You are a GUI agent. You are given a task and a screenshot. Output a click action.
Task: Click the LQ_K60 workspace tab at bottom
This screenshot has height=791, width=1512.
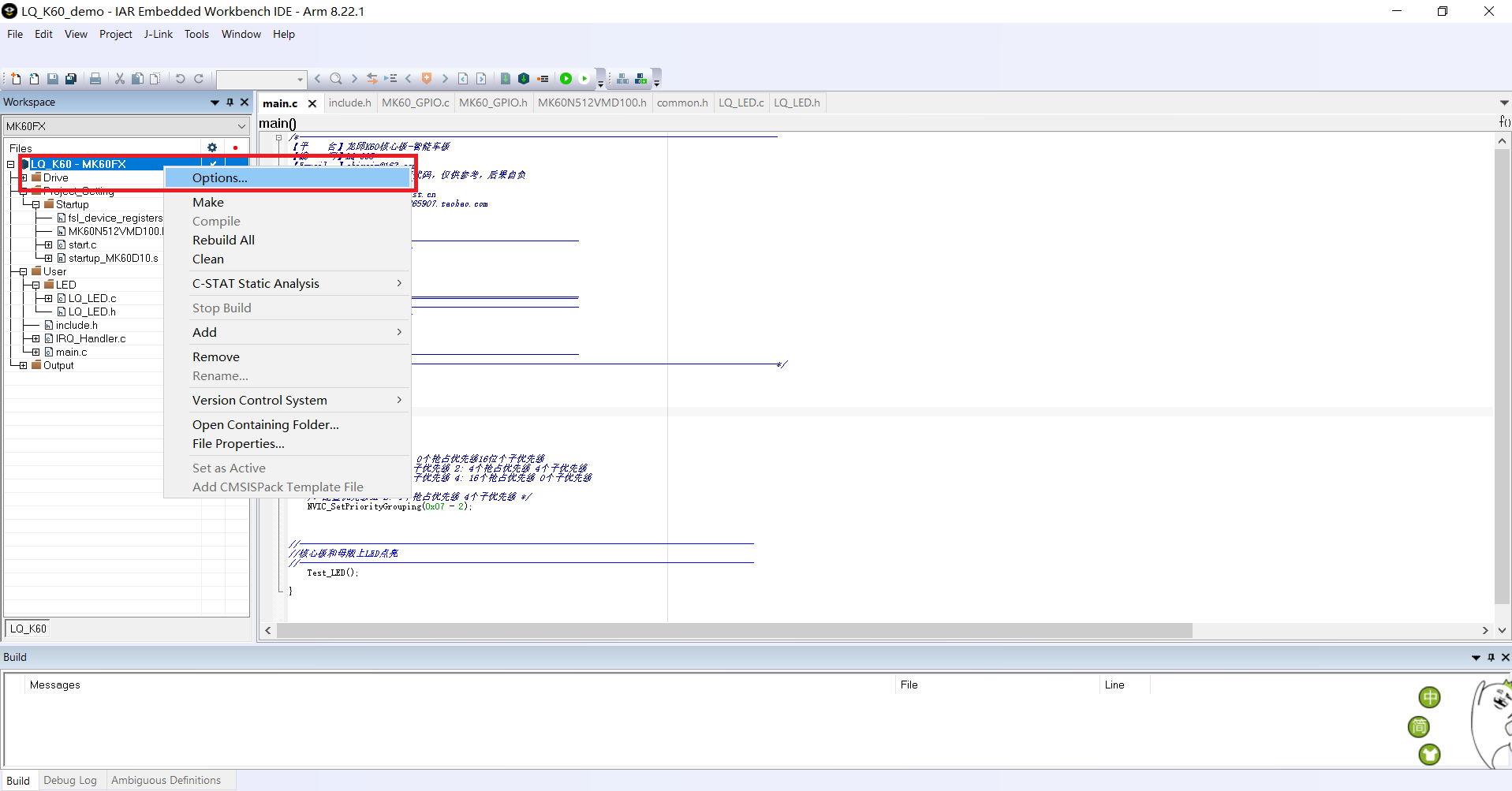[28, 629]
